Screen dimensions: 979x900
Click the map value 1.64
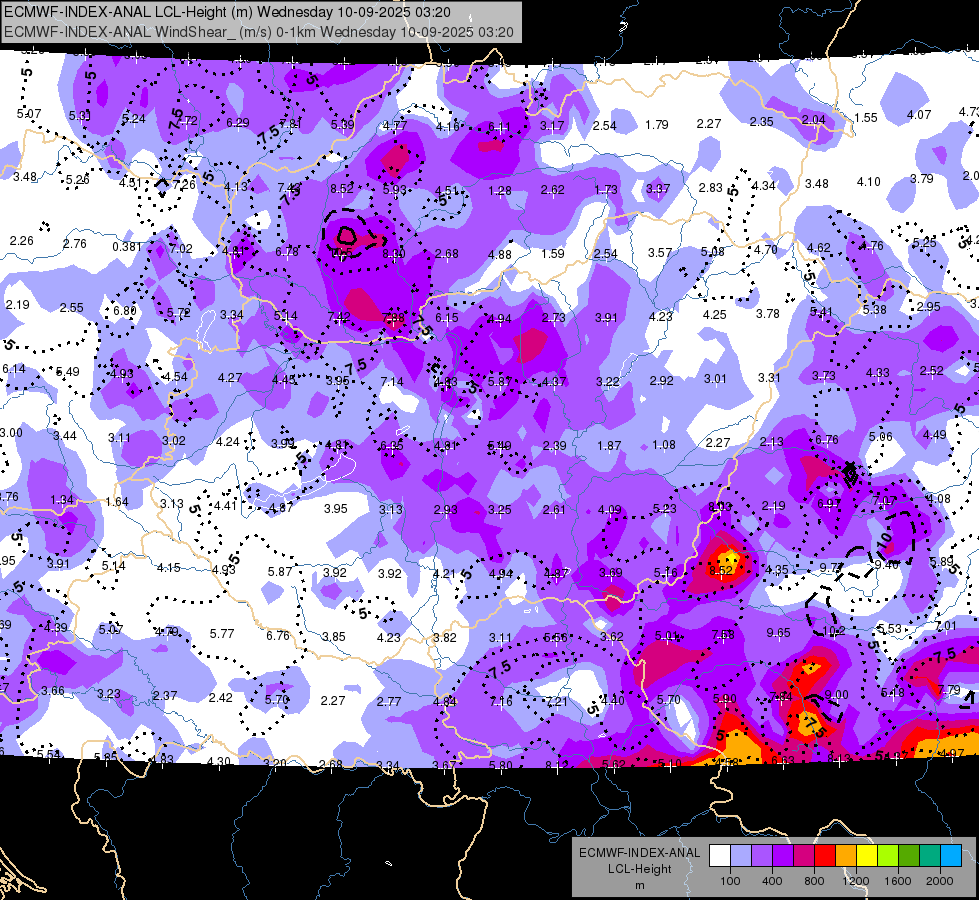117,502
